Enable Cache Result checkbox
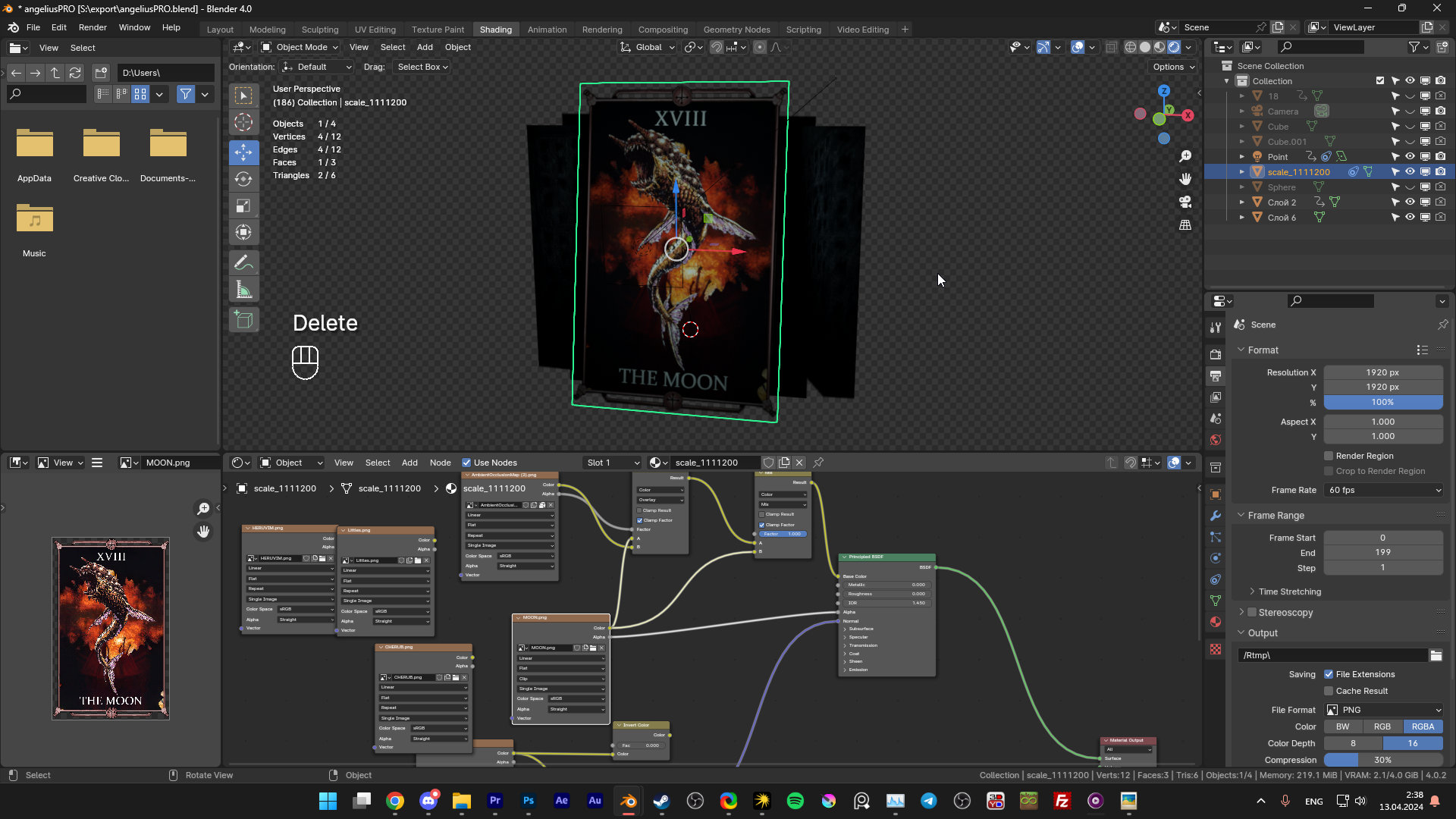The height and width of the screenshot is (819, 1456). click(1329, 691)
